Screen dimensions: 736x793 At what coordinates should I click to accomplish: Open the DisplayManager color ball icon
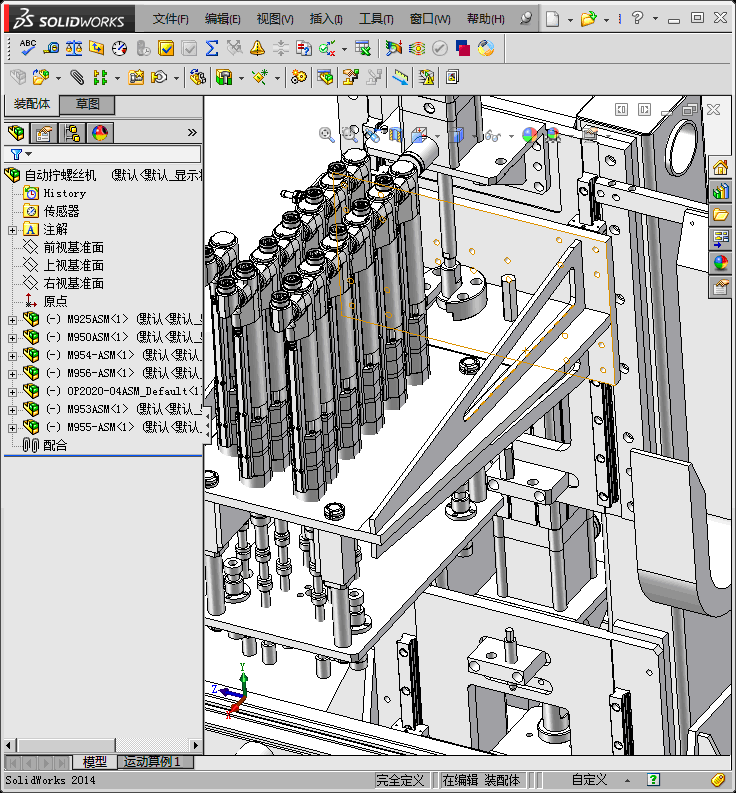(100, 133)
